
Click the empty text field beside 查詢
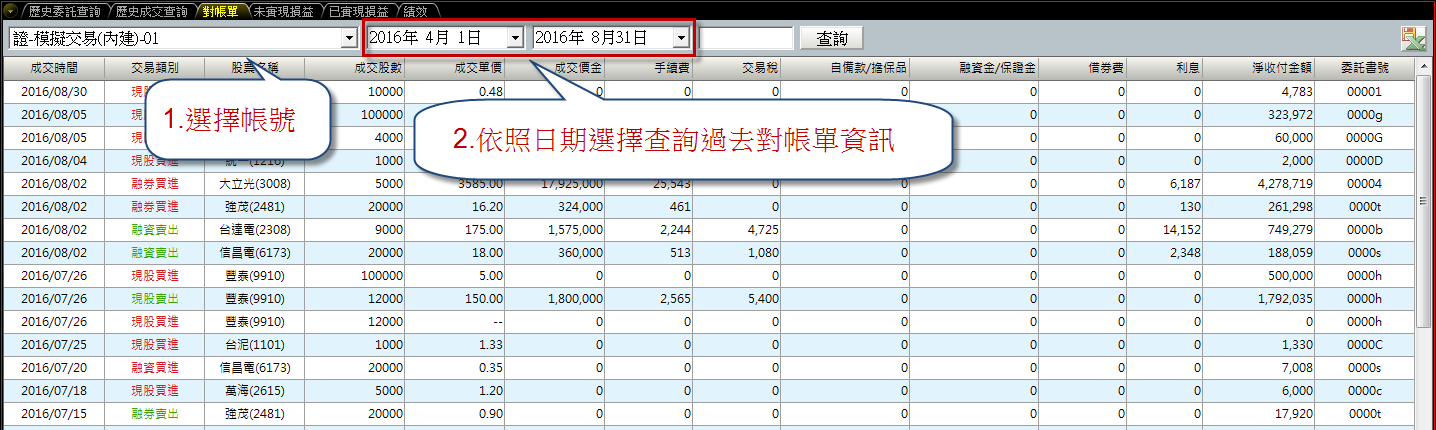tap(745, 38)
